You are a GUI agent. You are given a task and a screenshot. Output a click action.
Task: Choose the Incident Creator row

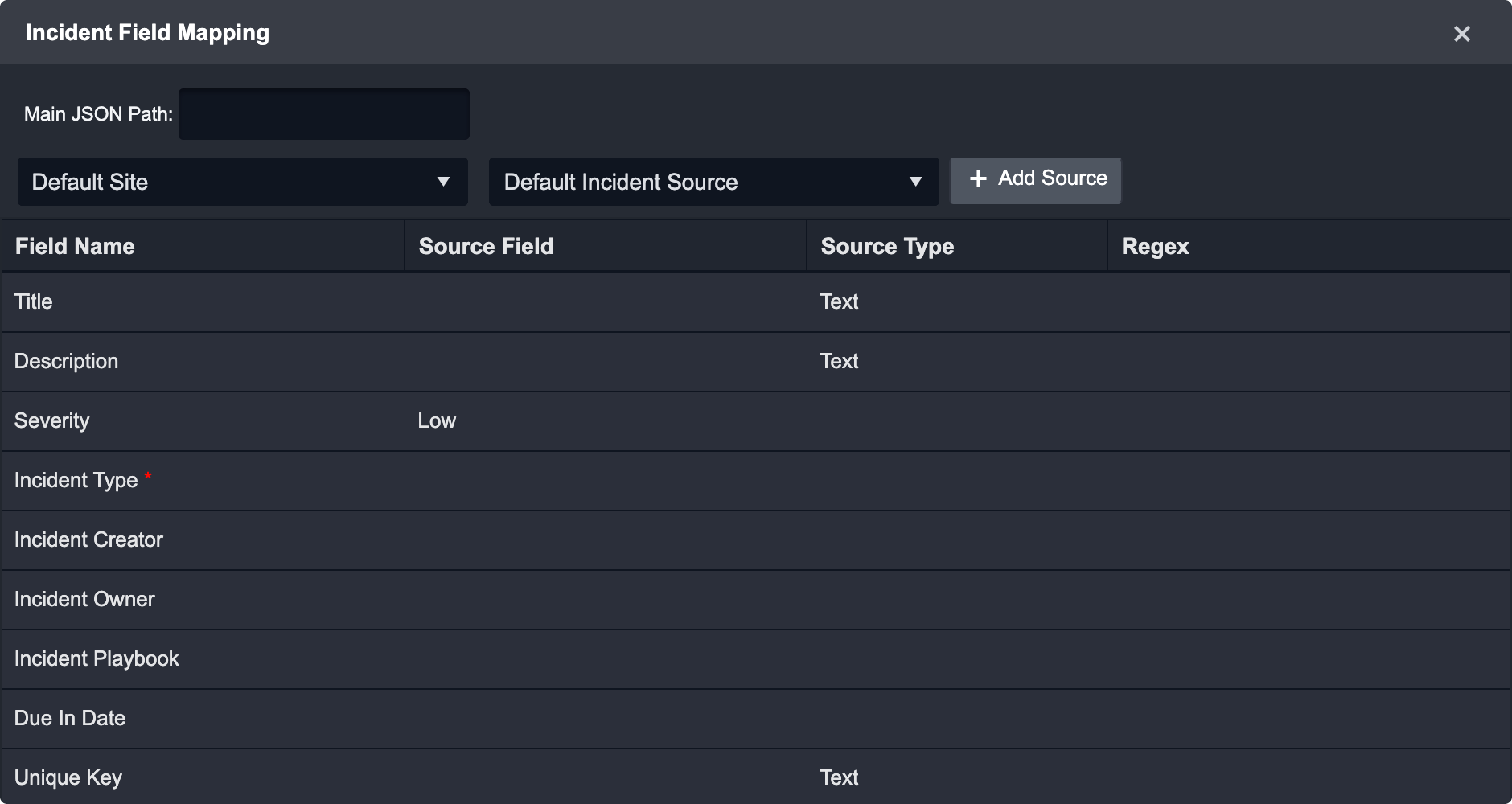(88, 539)
